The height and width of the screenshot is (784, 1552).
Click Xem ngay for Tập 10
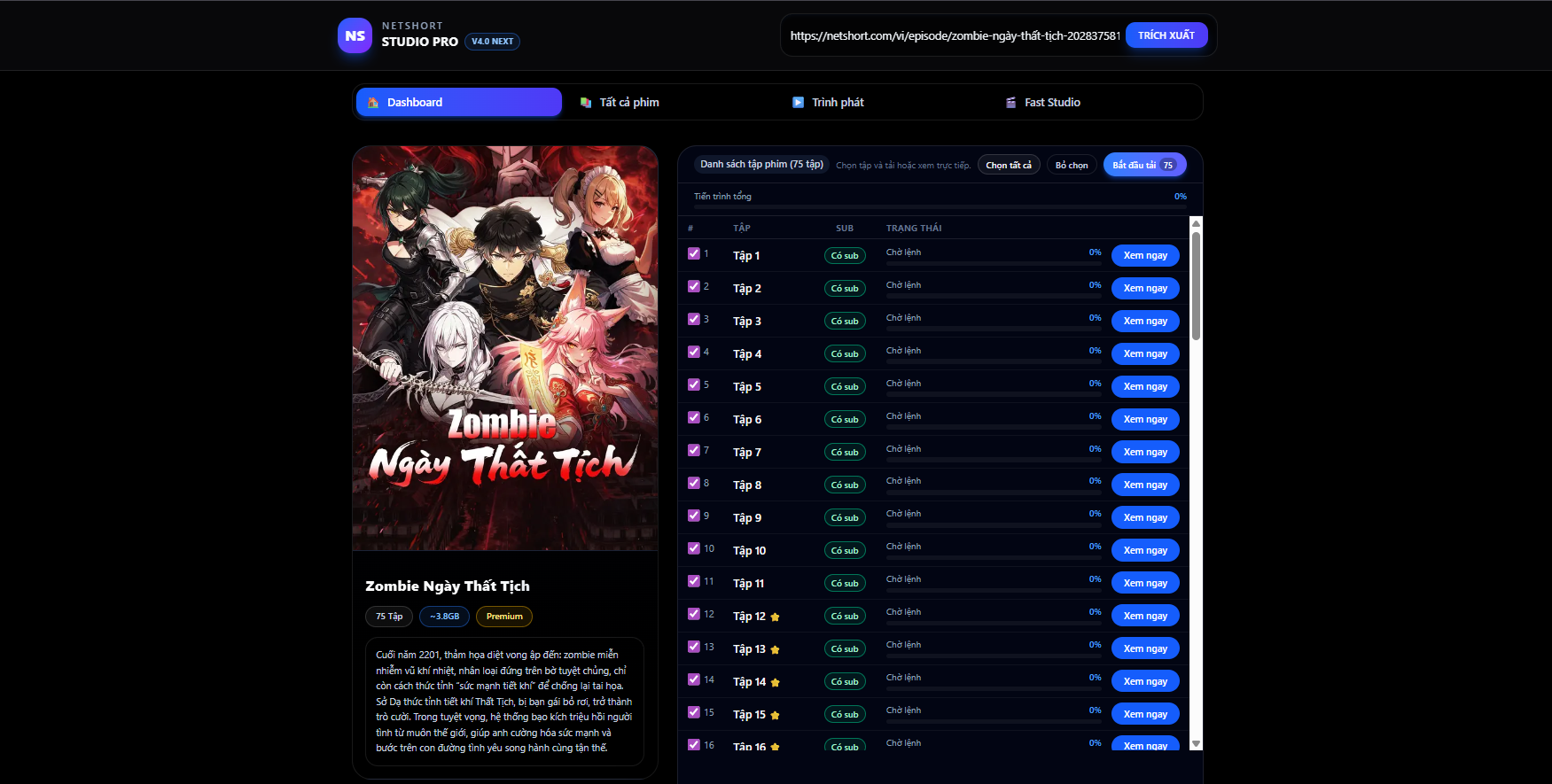tap(1145, 550)
